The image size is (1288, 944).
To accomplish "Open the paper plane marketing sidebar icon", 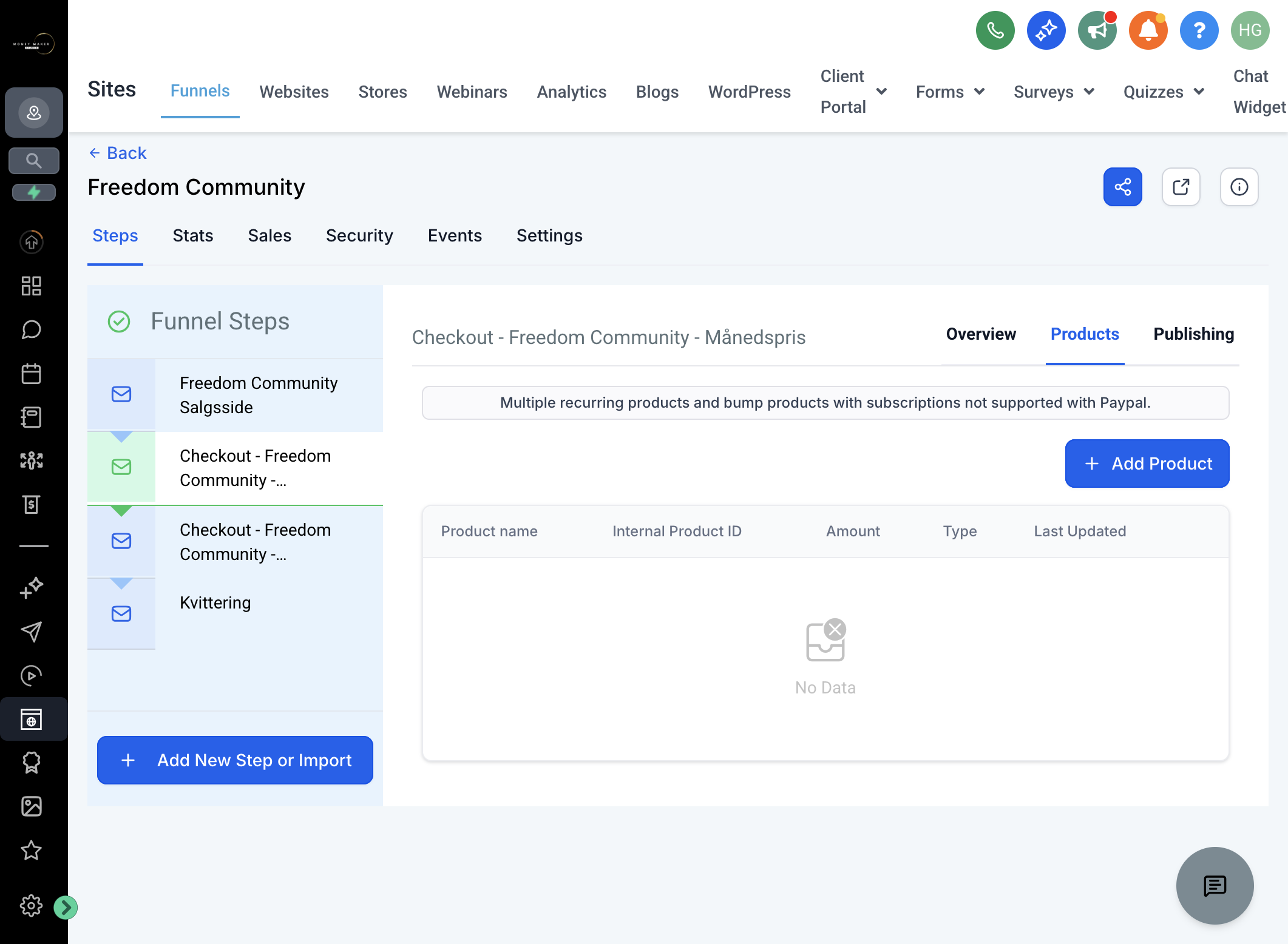I will pyautogui.click(x=32, y=632).
